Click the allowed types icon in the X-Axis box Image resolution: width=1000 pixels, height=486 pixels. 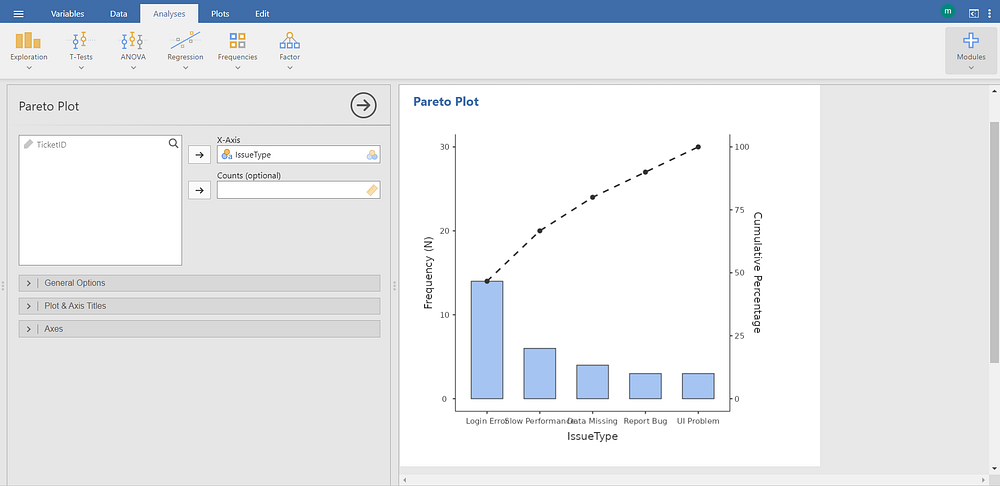tap(372, 155)
